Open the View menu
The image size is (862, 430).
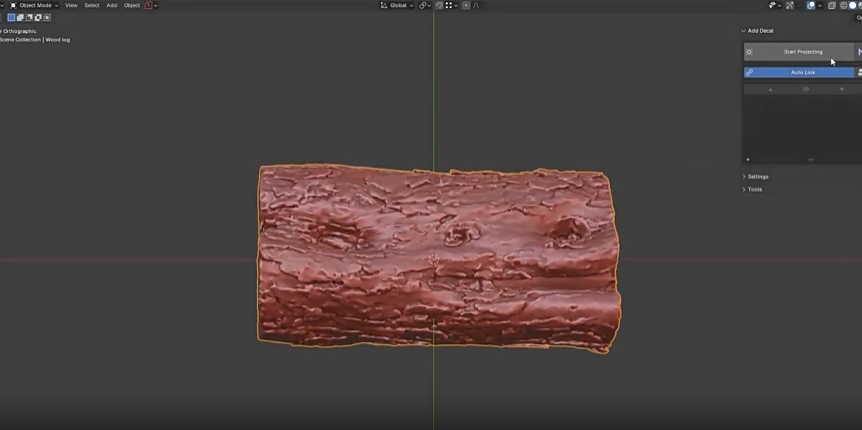point(71,5)
